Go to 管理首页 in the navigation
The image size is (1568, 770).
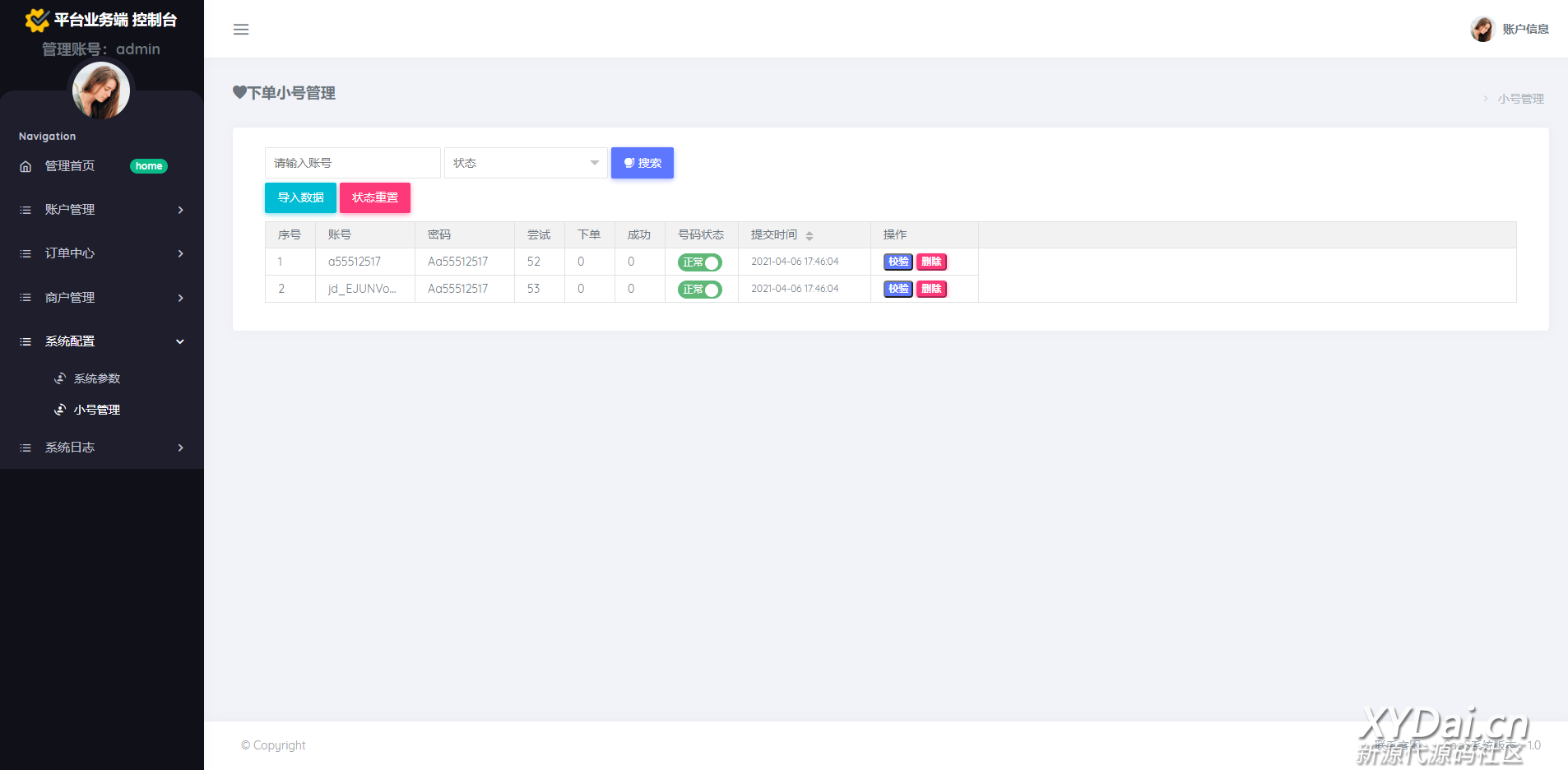(70, 166)
